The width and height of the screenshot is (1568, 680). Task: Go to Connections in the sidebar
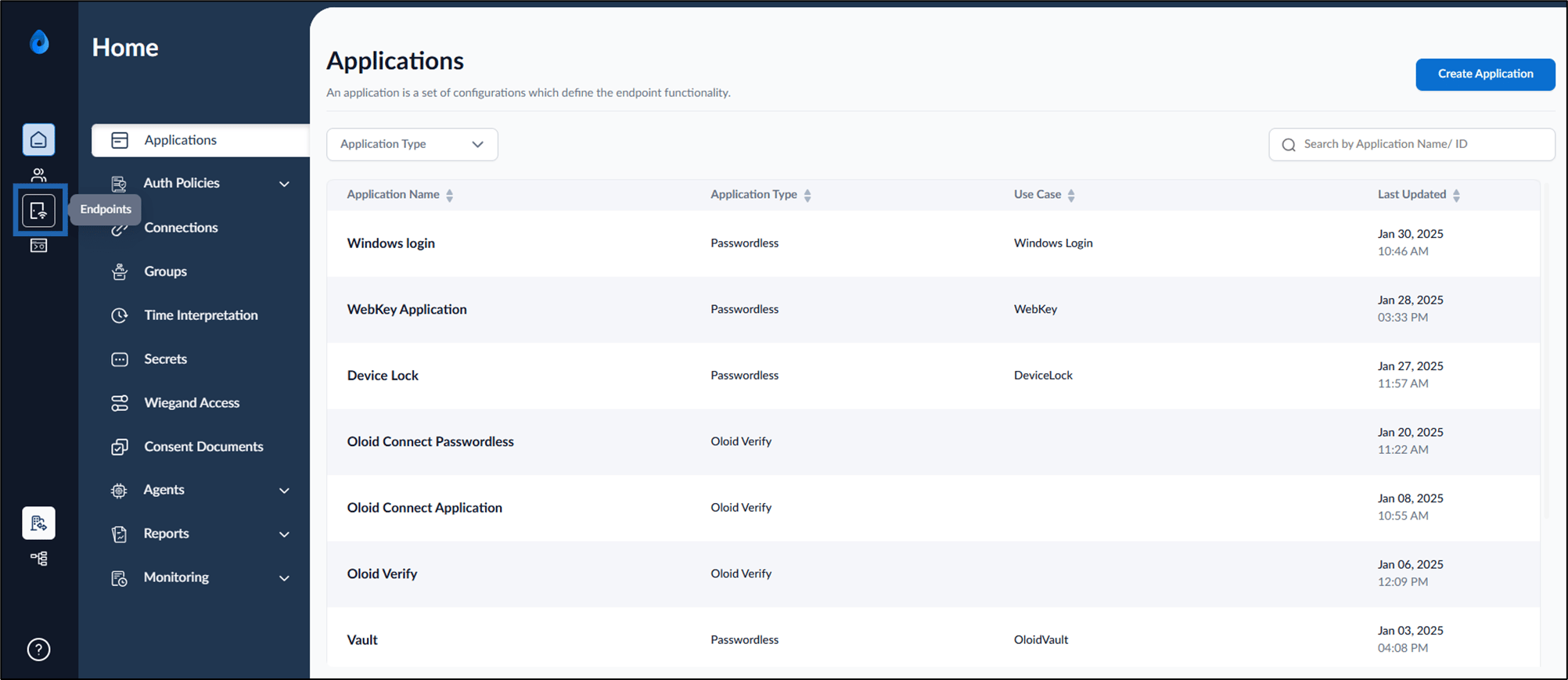pyautogui.click(x=181, y=228)
